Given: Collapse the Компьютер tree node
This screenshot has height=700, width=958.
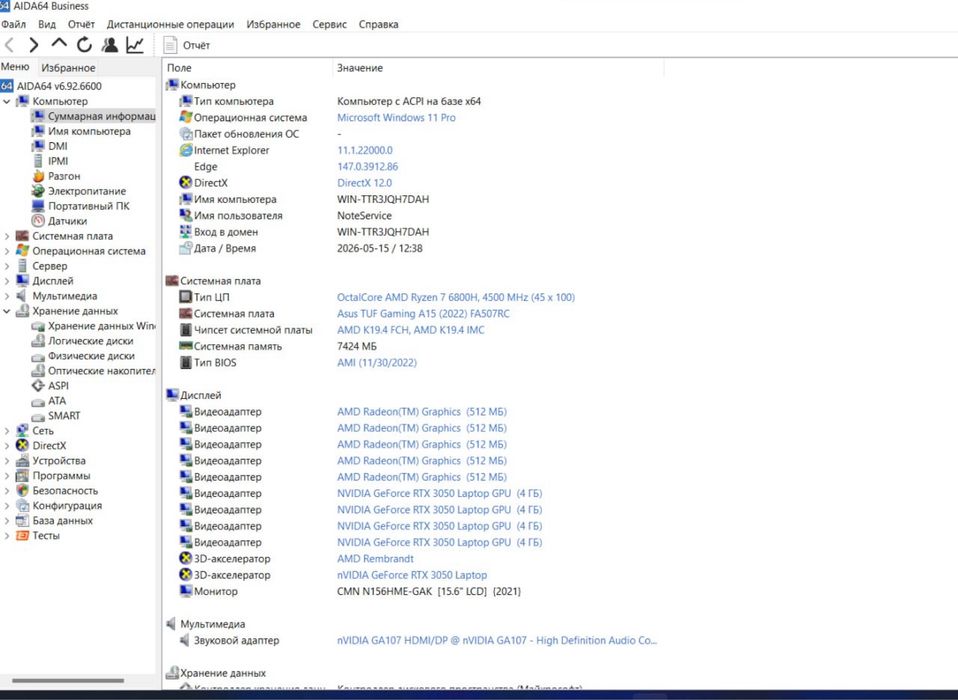Looking at the screenshot, I should click(7, 101).
